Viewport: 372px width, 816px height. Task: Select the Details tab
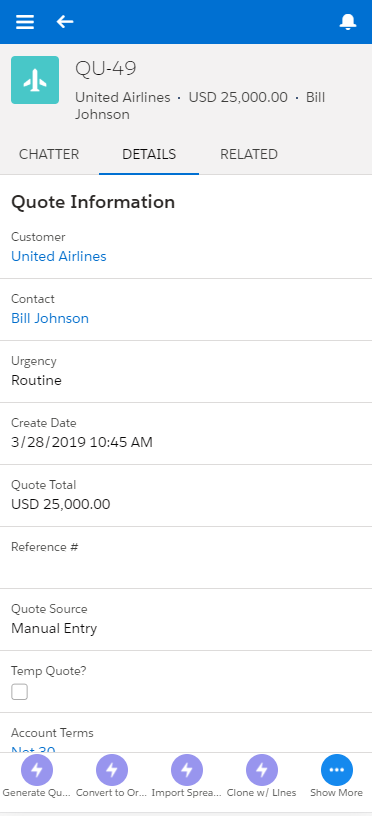click(x=149, y=155)
